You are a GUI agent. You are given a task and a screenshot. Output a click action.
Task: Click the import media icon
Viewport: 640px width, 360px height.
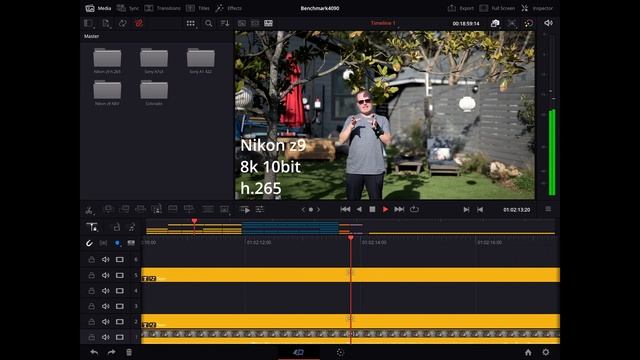(x=106, y=23)
